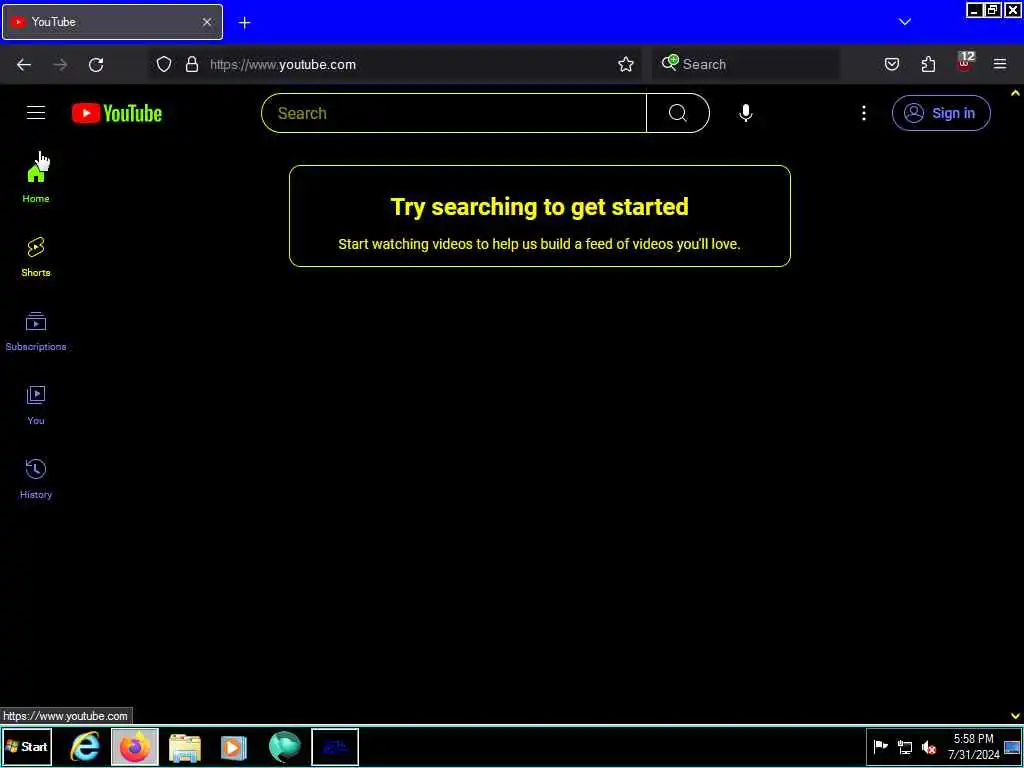Open the Windows Start menu
This screenshot has height=768, width=1024.
[27, 746]
